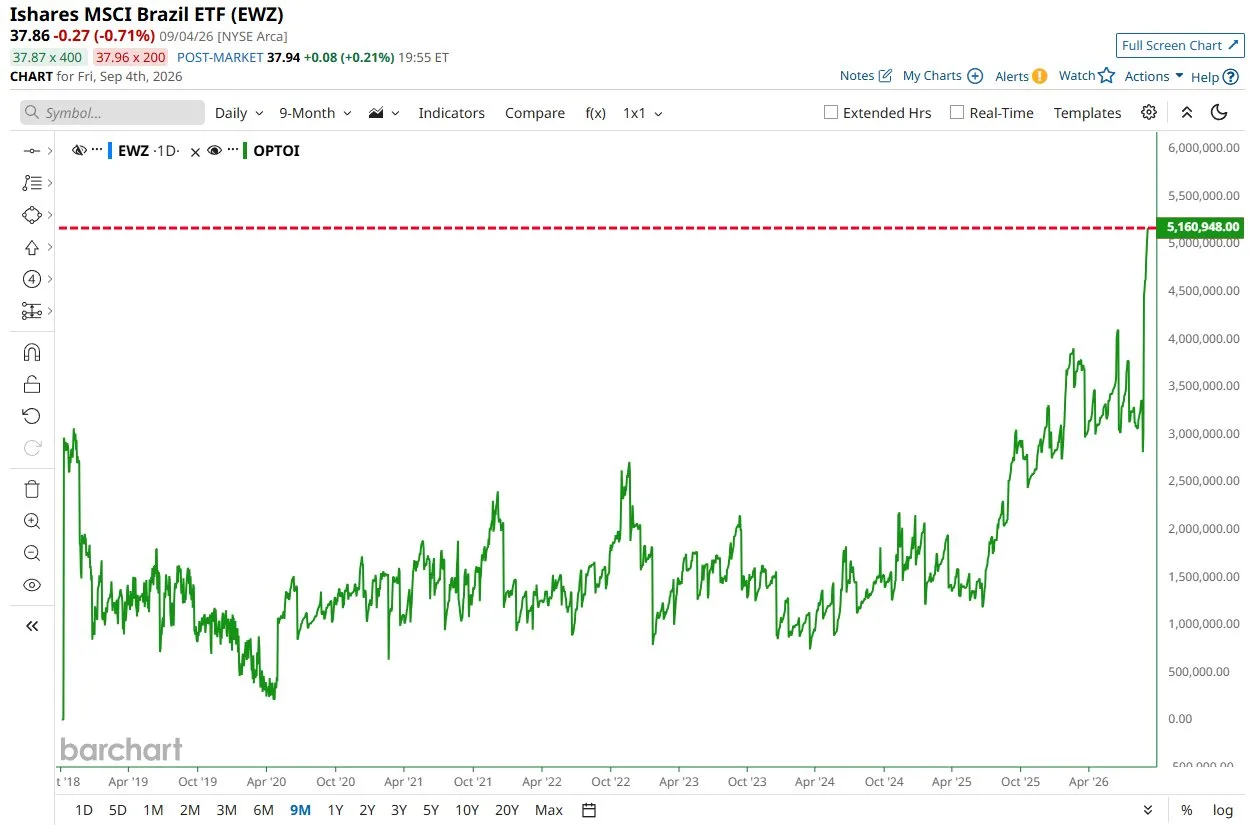
Task: Expand the trend line tool submenu arrow
Action: coord(50,151)
